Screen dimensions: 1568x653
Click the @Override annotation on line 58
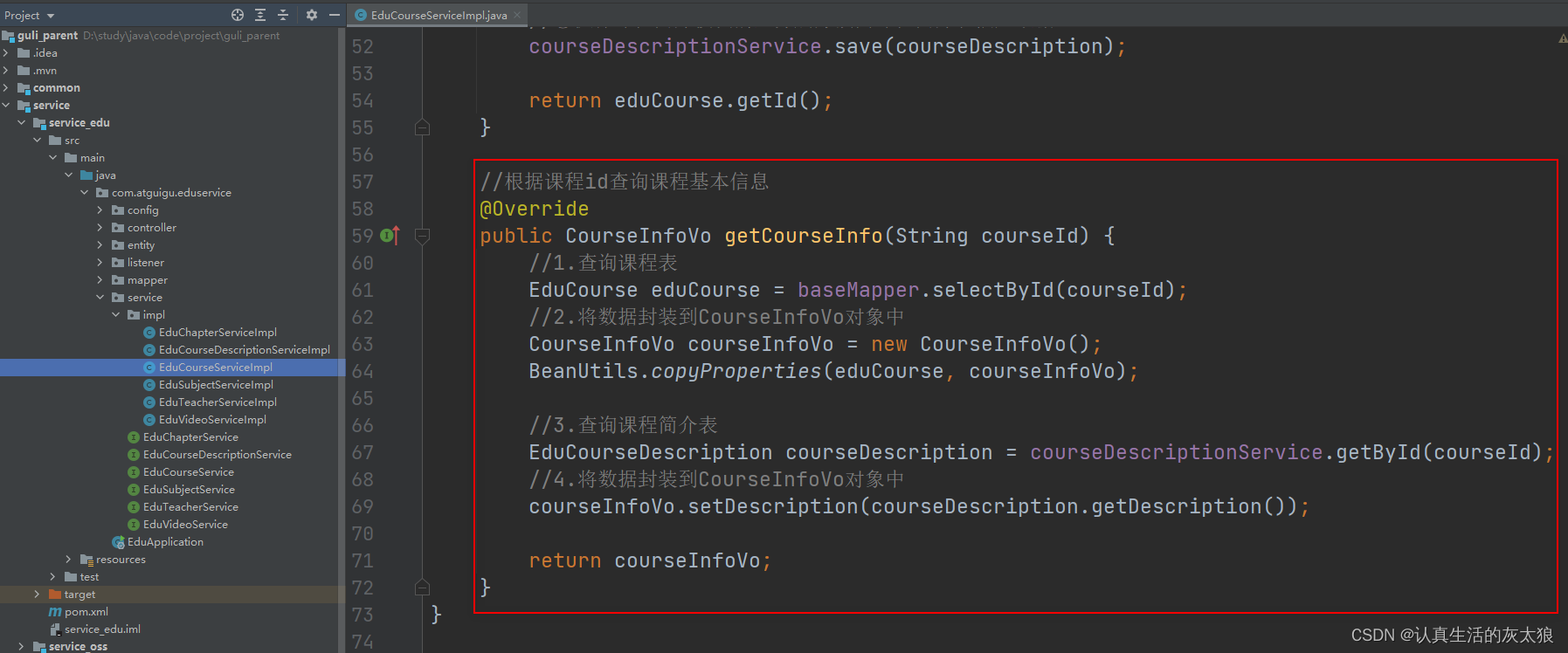click(x=534, y=209)
